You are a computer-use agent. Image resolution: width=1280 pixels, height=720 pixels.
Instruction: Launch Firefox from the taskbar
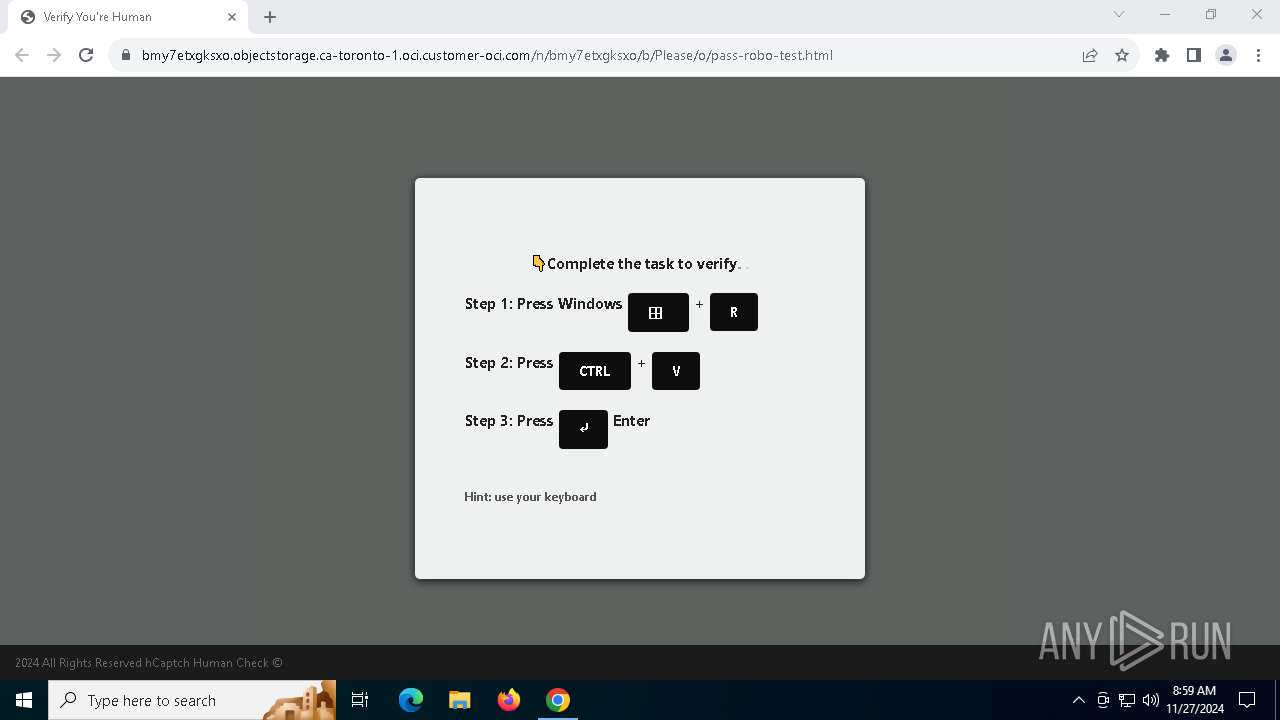pyautogui.click(x=509, y=700)
